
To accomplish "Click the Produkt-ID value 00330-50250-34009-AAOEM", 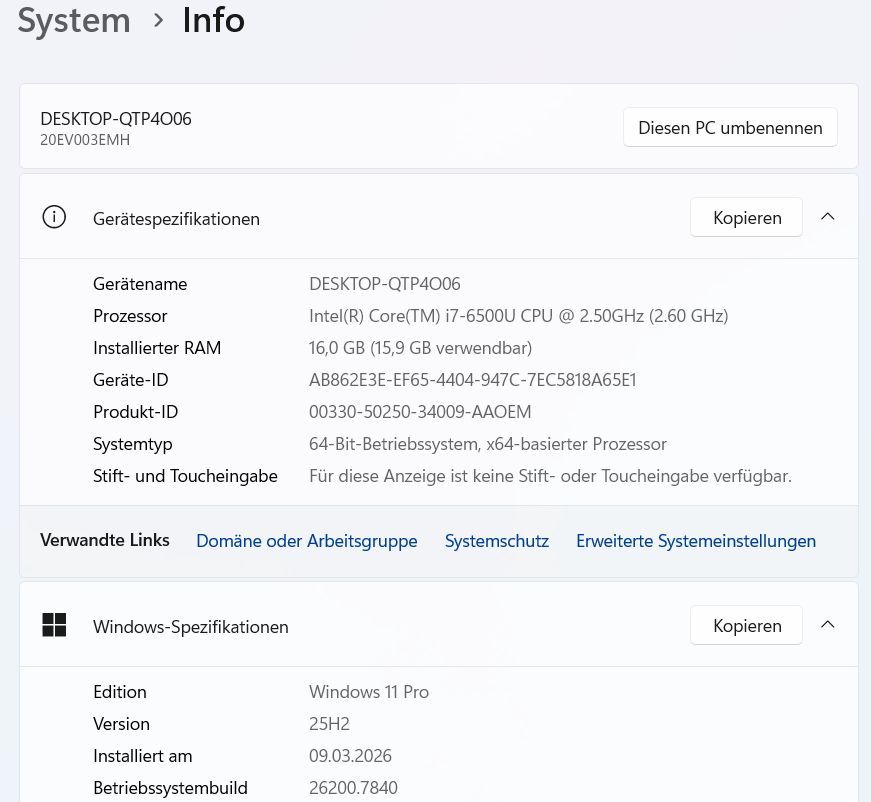I will click(420, 412).
